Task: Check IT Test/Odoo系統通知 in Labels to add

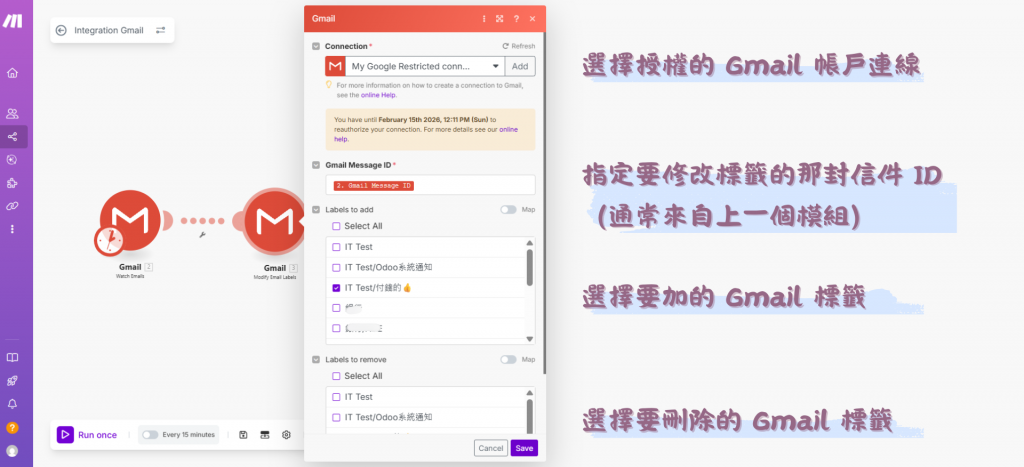Action: [336, 267]
